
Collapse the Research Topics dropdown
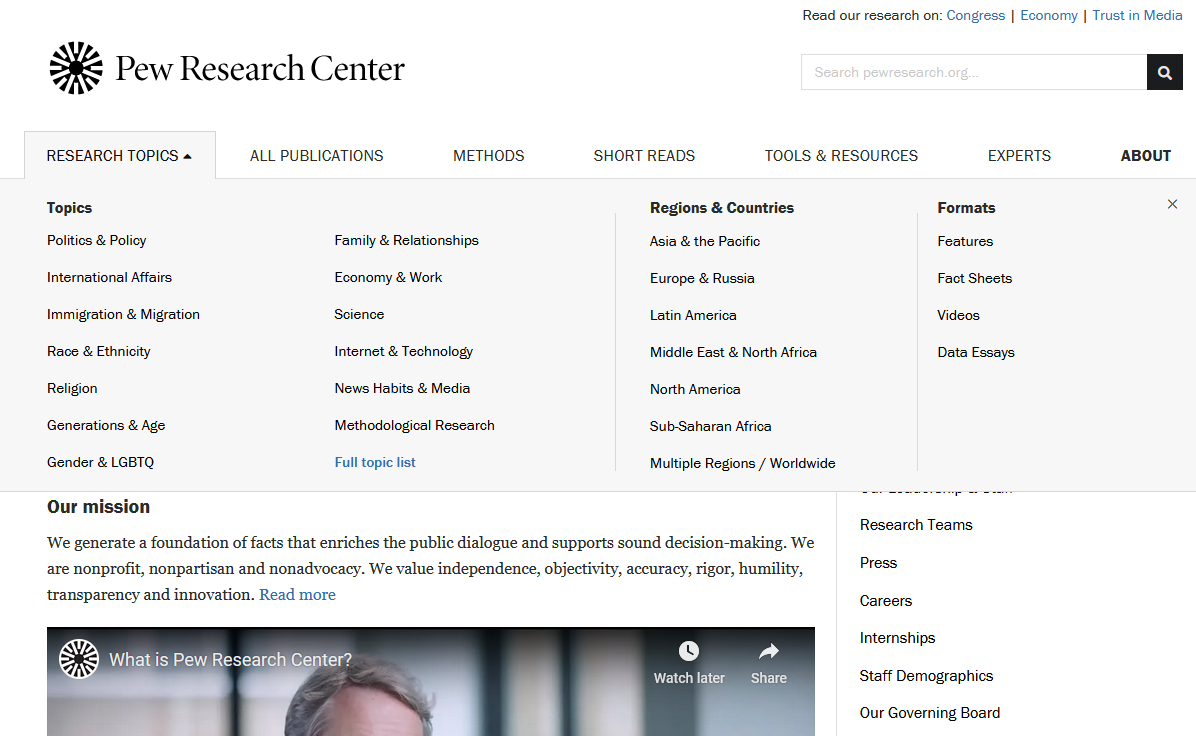point(119,156)
